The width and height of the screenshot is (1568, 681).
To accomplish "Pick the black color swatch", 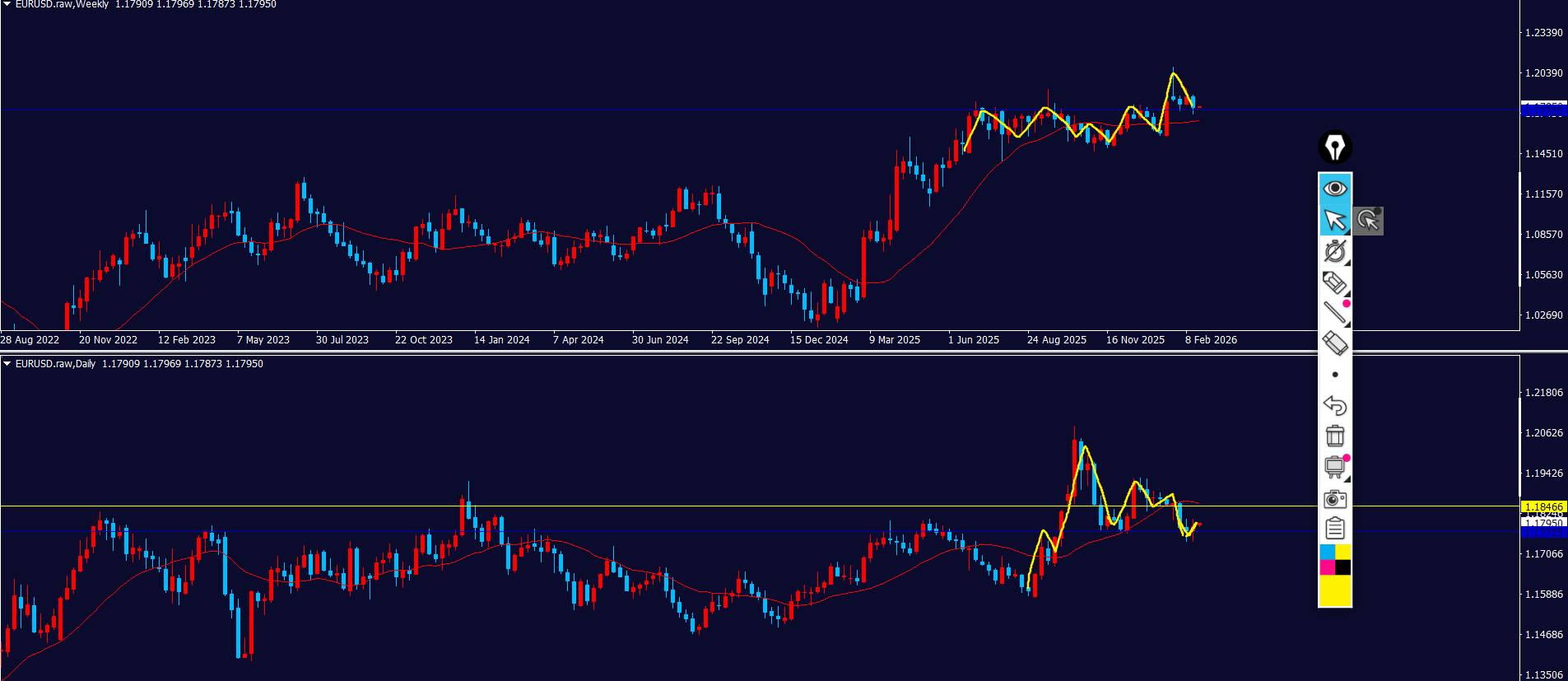I will pos(1342,567).
